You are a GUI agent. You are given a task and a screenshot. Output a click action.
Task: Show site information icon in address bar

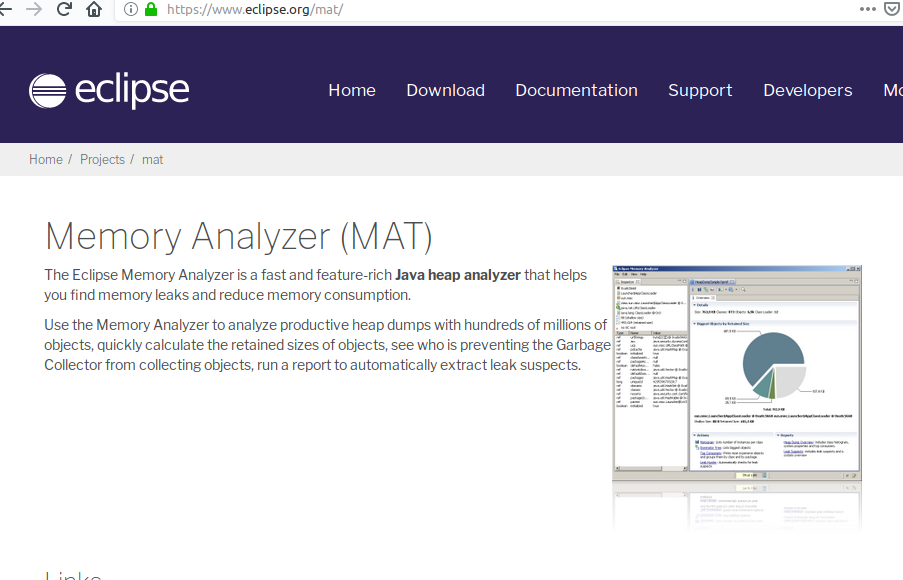[131, 9]
